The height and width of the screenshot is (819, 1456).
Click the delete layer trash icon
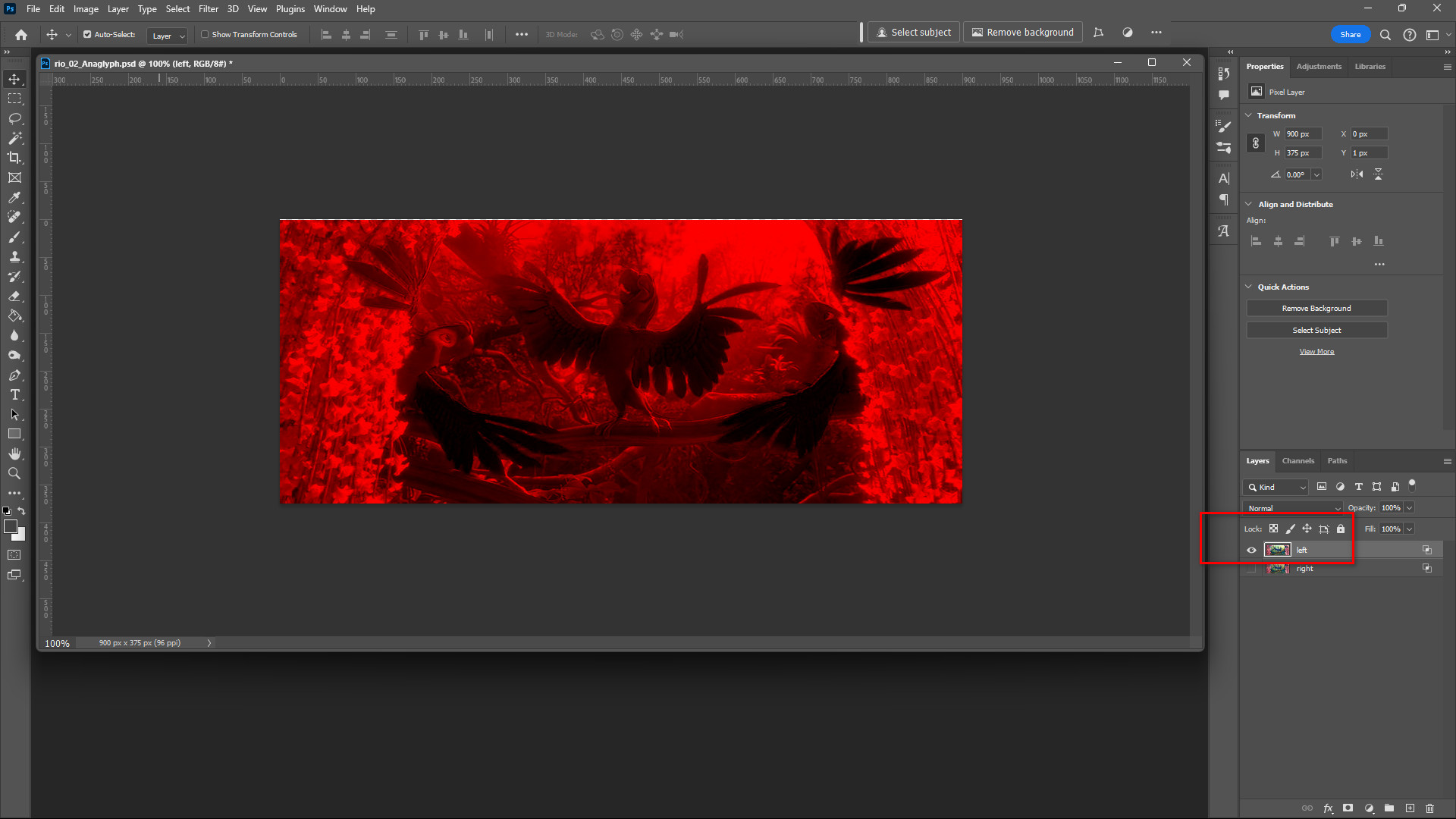click(1429, 808)
